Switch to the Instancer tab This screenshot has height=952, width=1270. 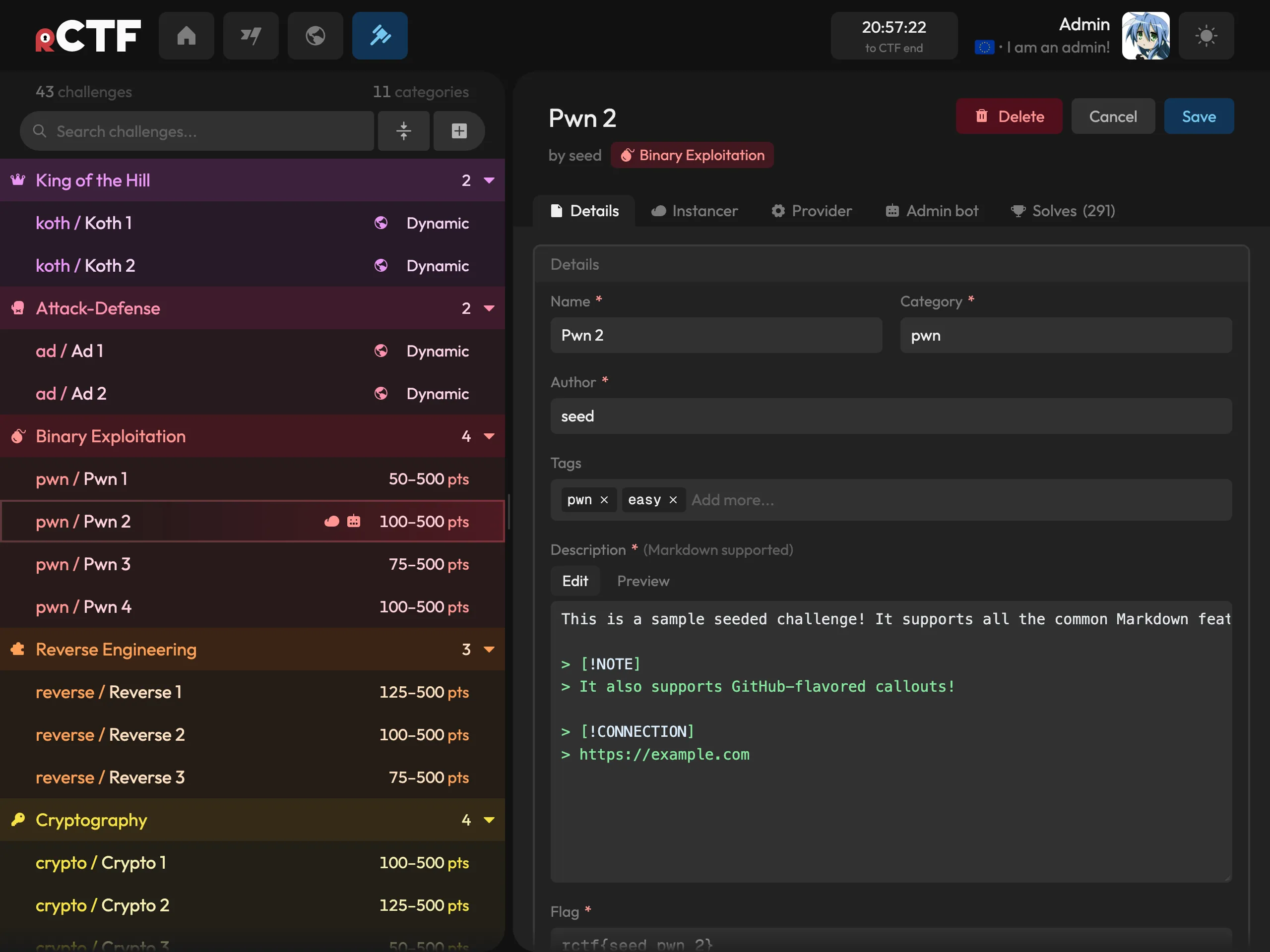point(694,211)
